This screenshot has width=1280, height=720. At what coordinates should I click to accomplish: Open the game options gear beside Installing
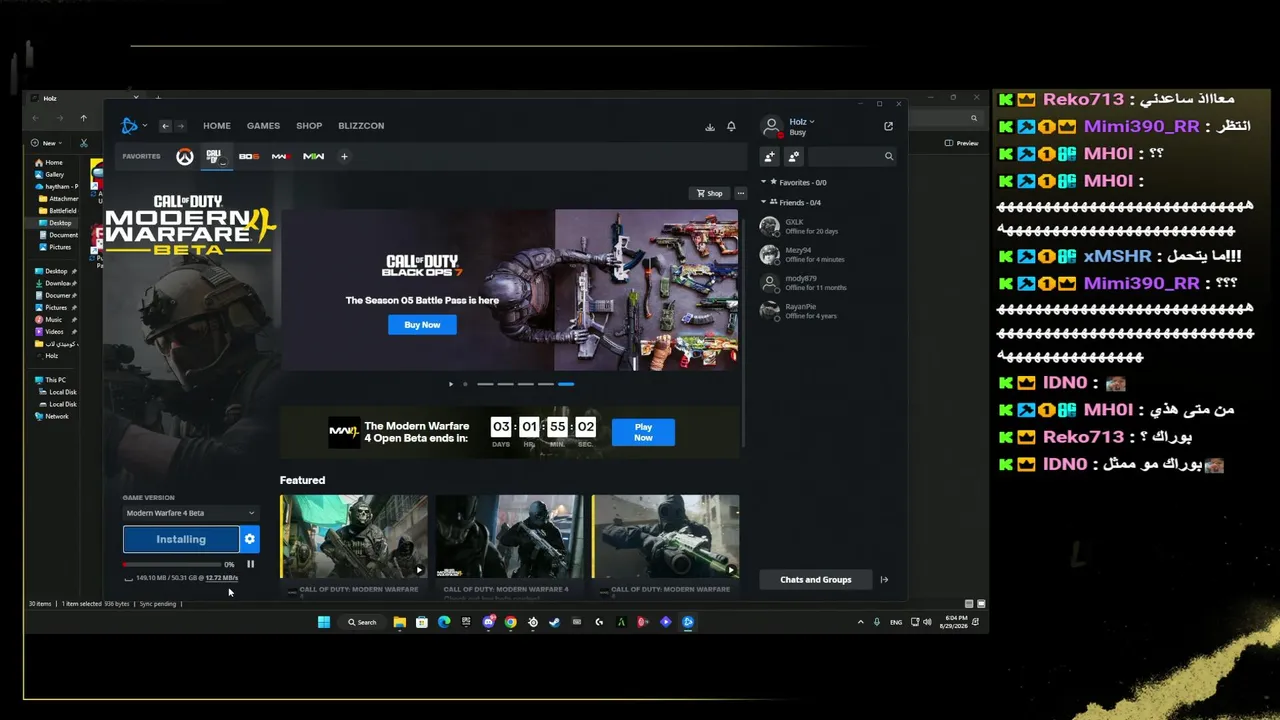250,539
